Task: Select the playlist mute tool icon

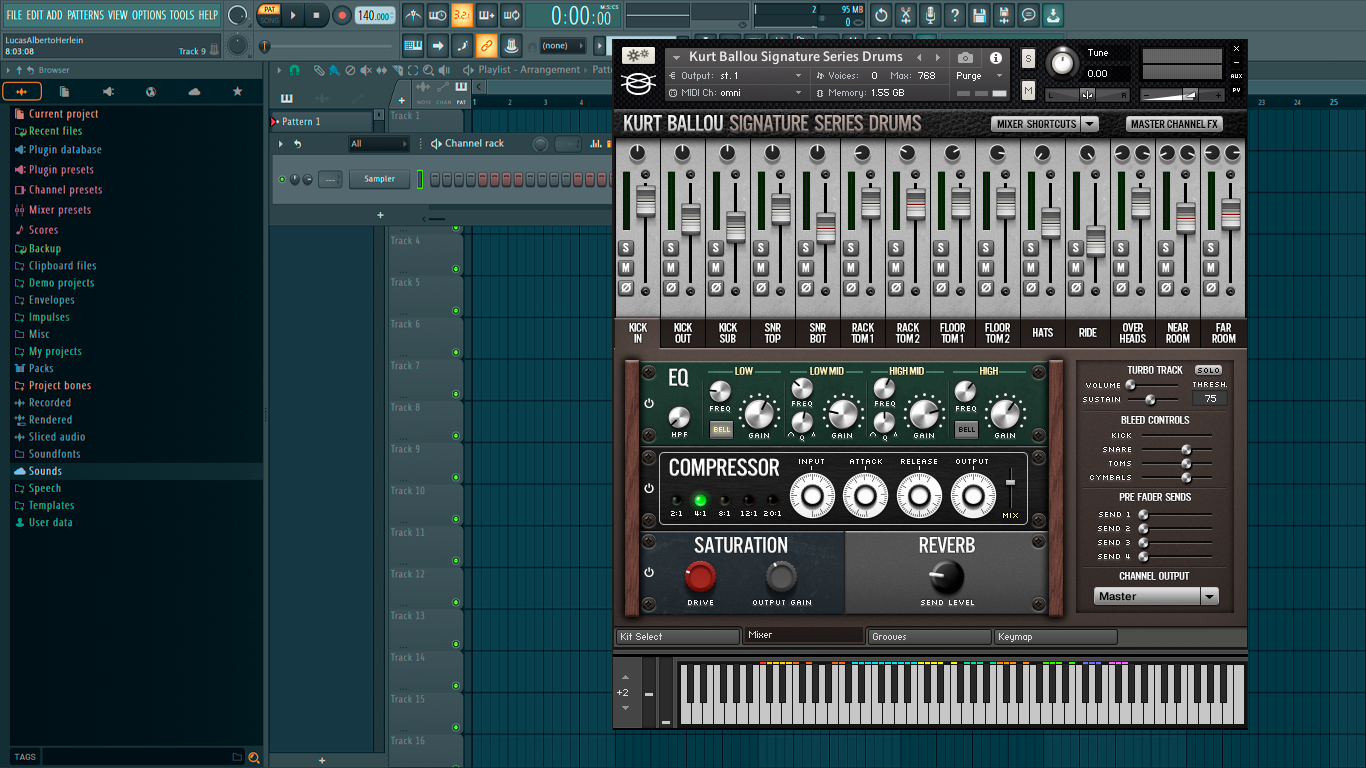Action: [x=365, y=70]
